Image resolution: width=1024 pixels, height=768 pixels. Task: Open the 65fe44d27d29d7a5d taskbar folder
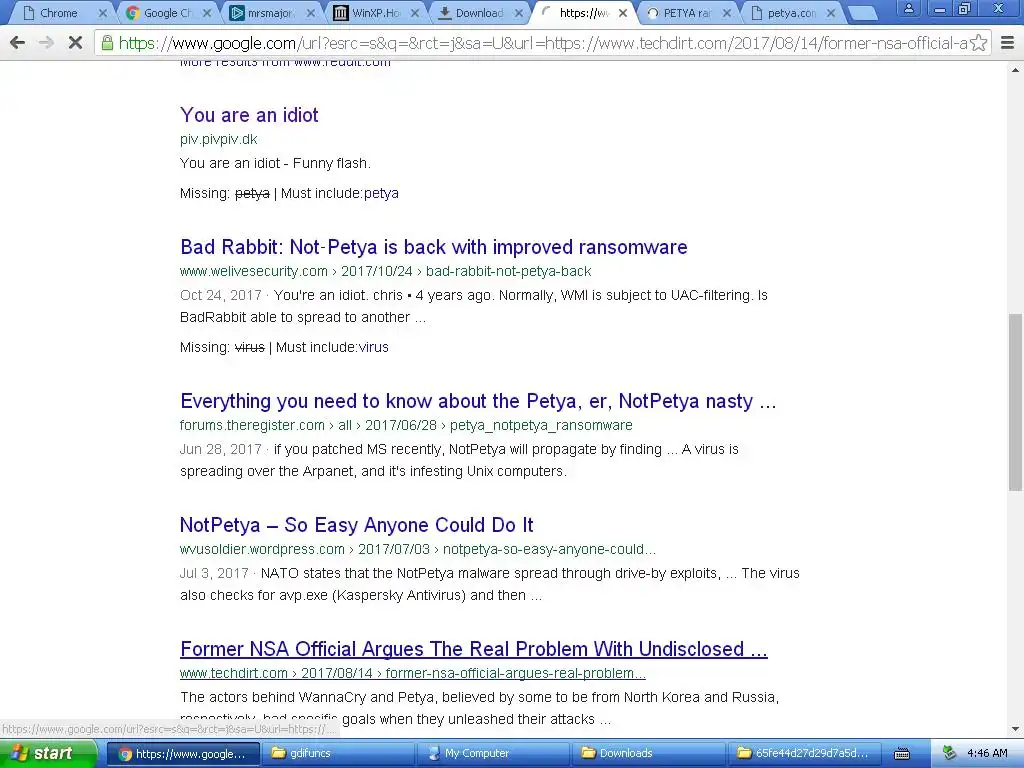pos(805,754)
